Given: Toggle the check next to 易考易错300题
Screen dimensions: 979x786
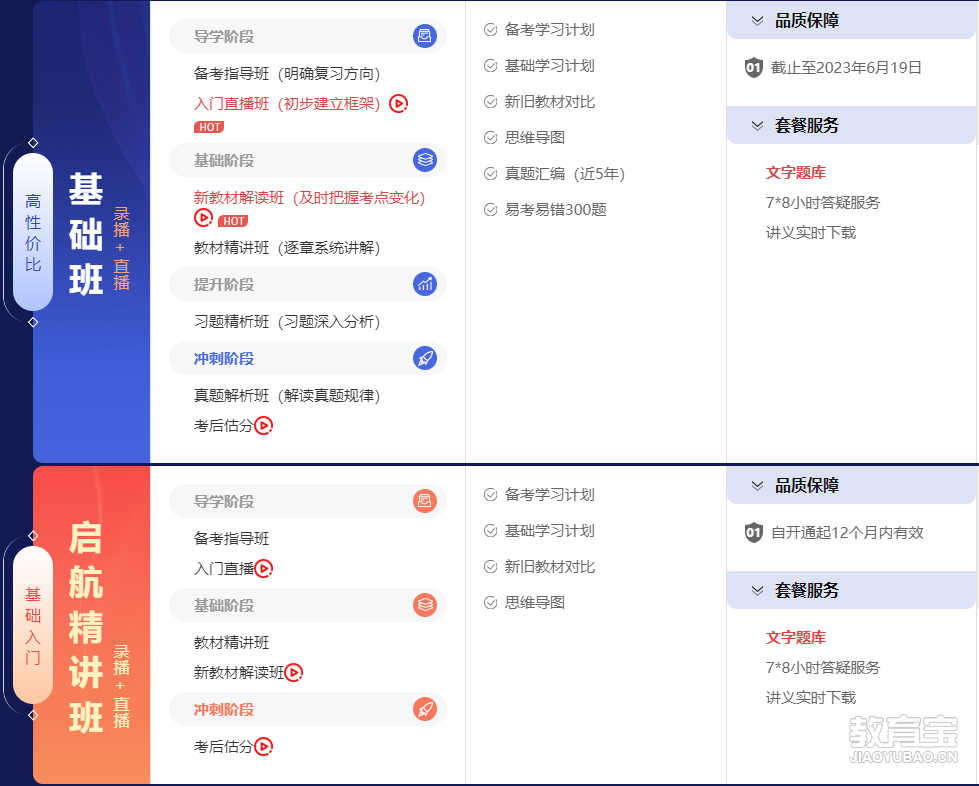Looking at the screenshot, I should 490,210.
